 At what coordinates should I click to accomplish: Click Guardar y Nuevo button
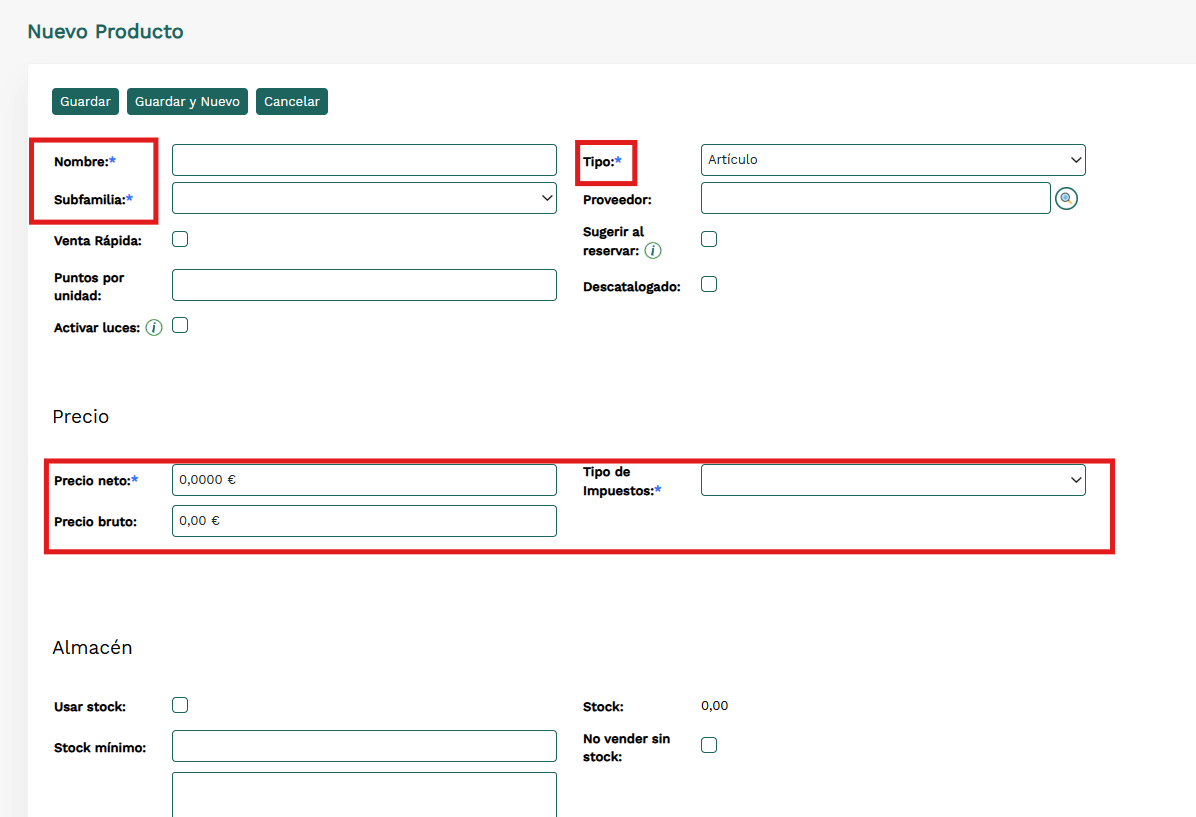(x=187, y=102)
